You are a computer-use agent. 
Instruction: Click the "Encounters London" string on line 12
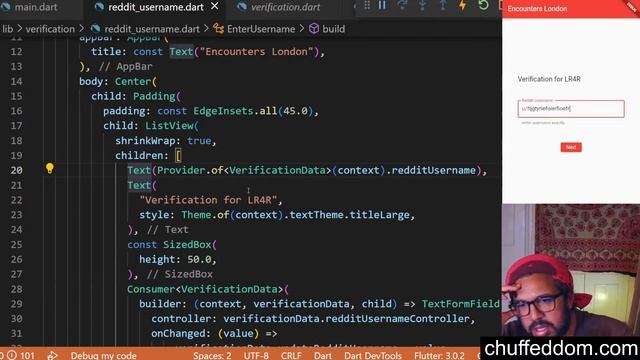coord(256,51)
